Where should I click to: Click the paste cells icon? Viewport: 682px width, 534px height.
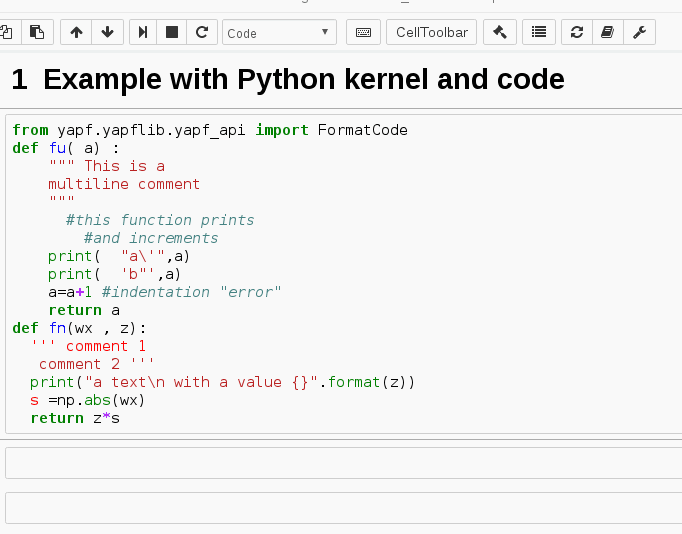tap(37, 32)
